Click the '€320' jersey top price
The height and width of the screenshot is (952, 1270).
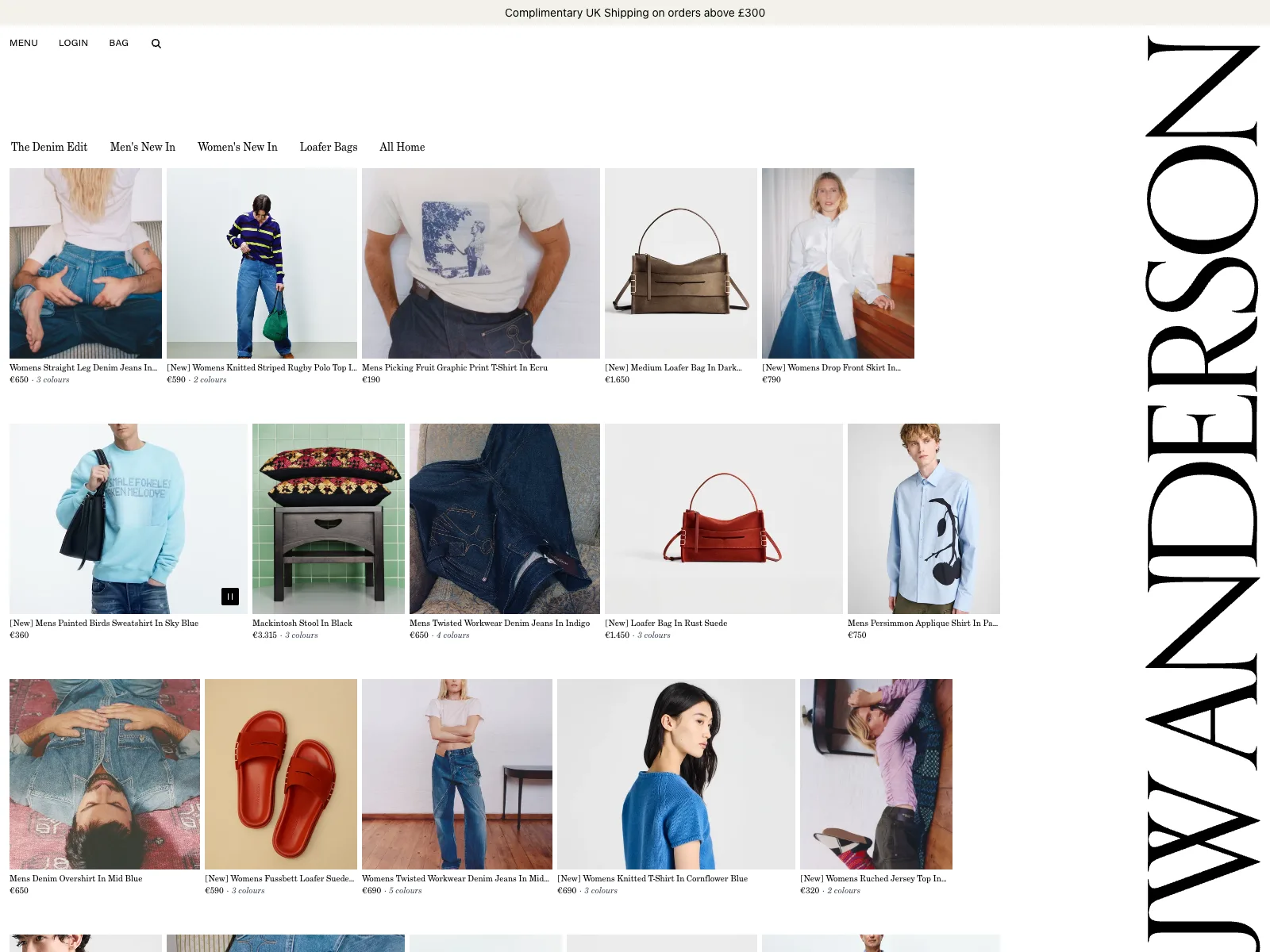[x=810, y=890]
